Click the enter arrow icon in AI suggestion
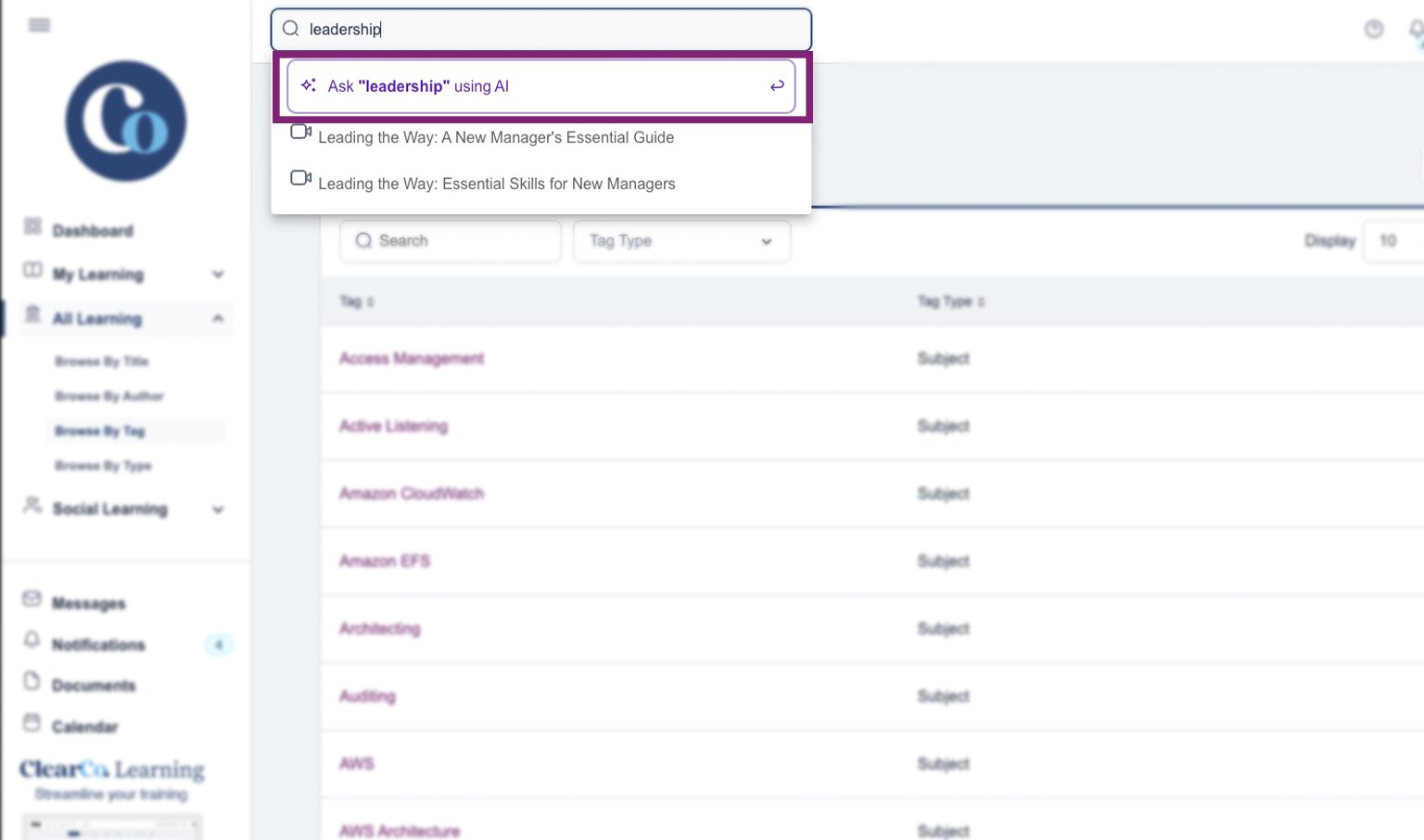The image size is (1424, 840). (x=777, y=86)
